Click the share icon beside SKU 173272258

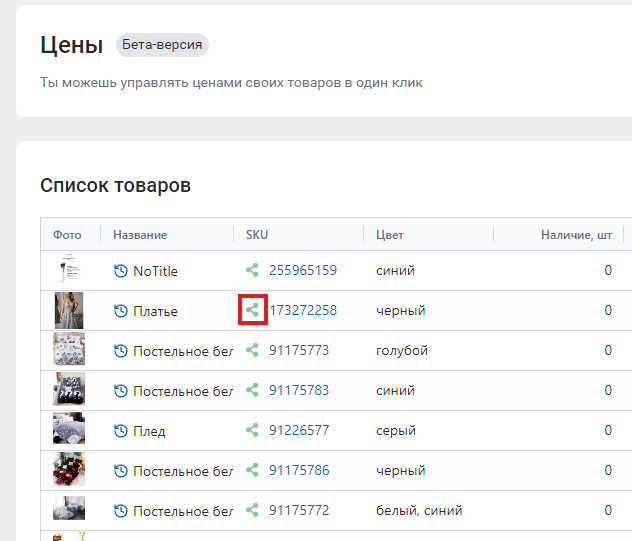click(252, 310)
